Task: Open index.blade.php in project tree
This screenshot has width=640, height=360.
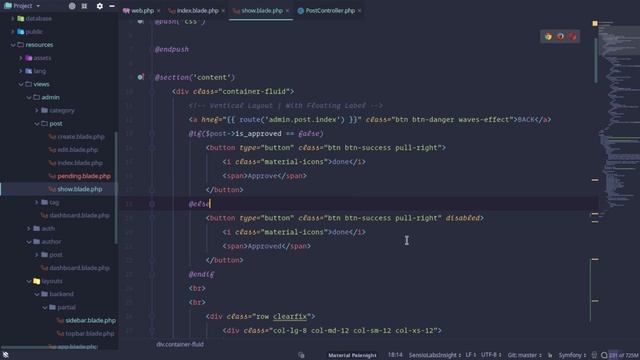Action: pyautogui.click(x=80, y=163)
